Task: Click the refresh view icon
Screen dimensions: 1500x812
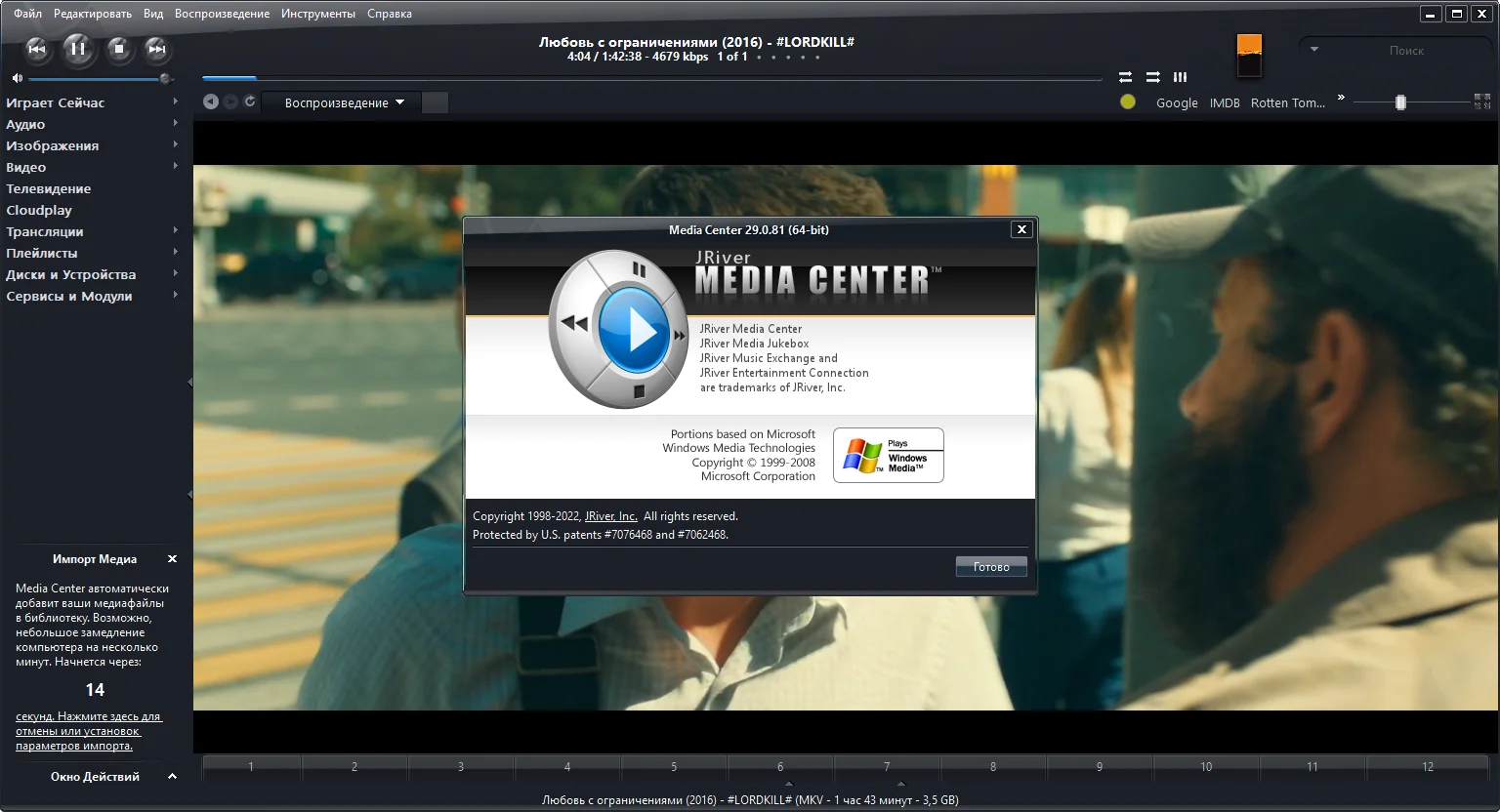Action: [250, 101]
